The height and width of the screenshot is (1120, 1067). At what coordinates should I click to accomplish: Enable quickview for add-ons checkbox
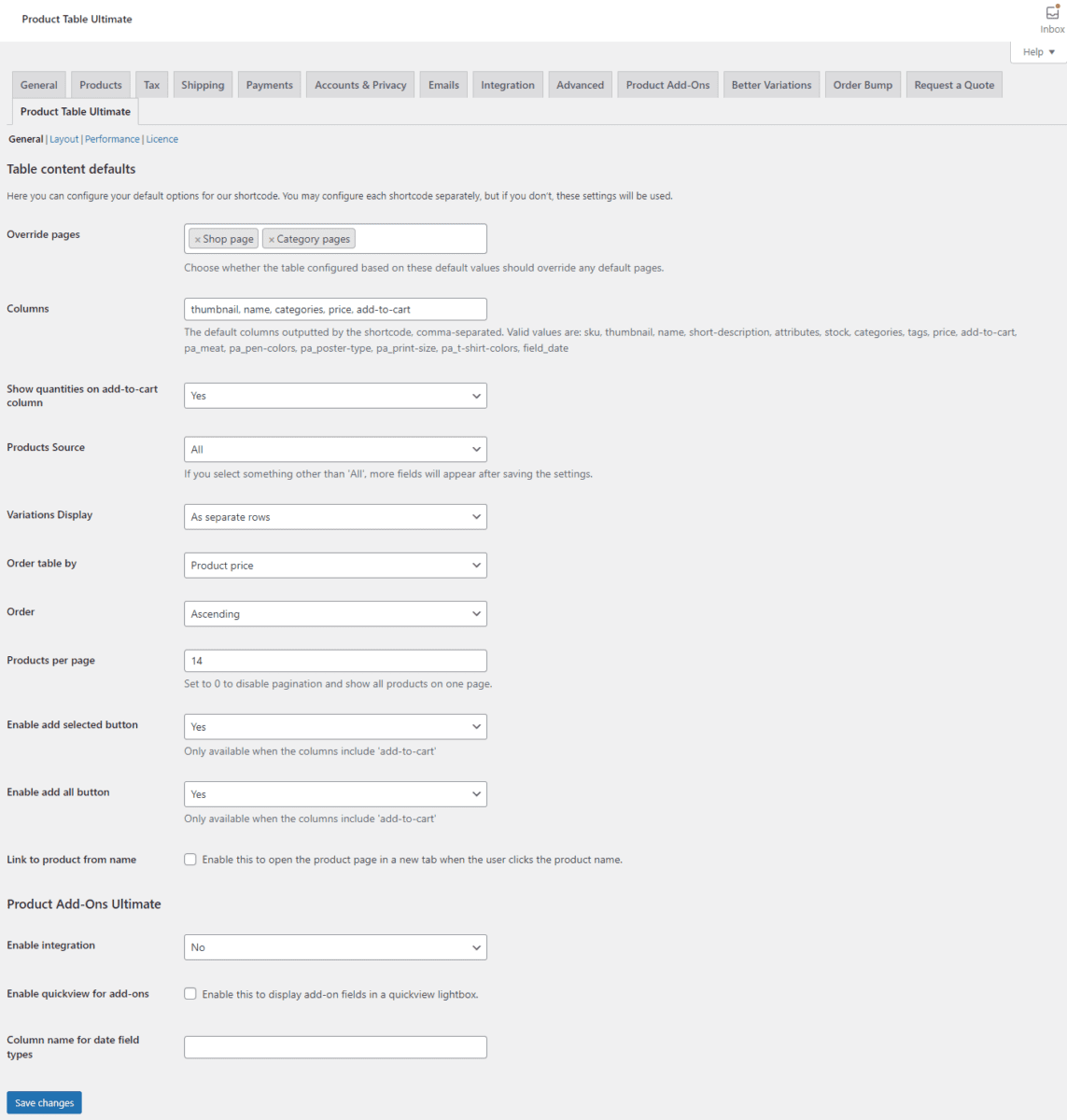(190, 994)
